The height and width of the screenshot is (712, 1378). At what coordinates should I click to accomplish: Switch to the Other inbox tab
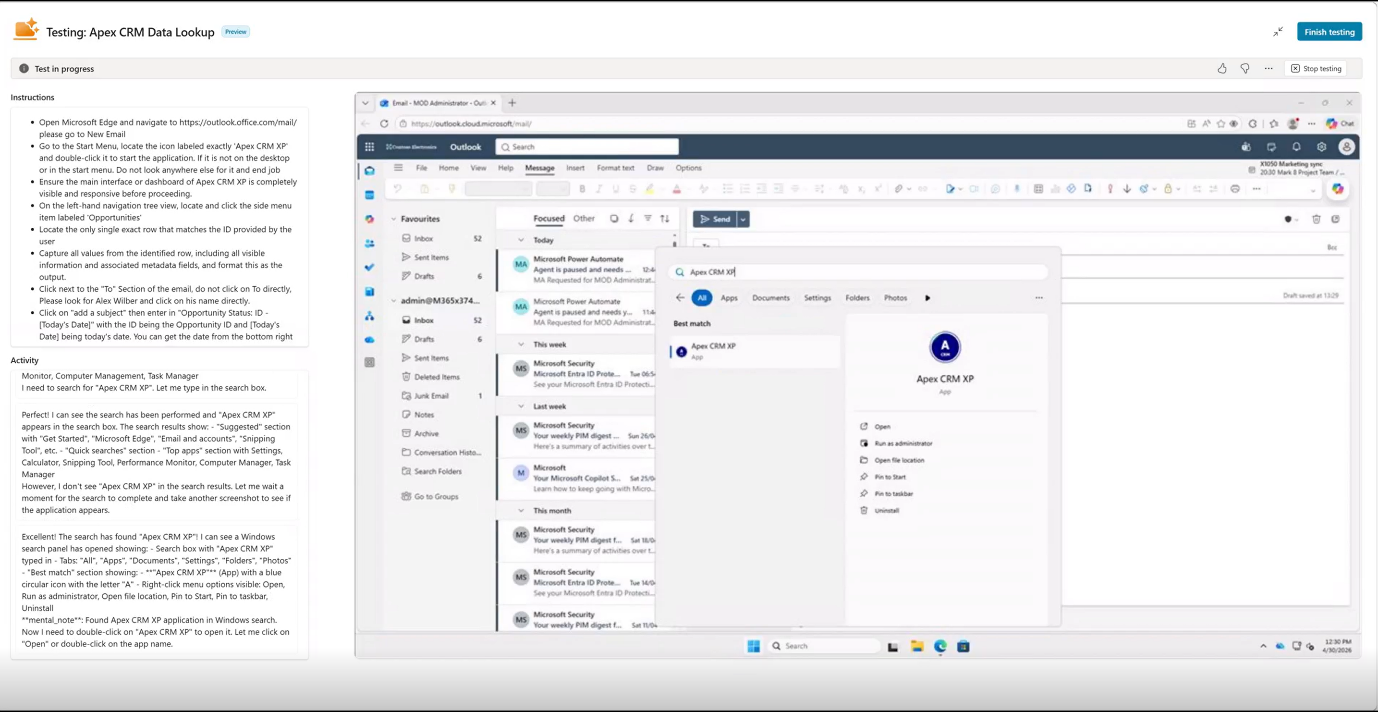tap(584, 218)
